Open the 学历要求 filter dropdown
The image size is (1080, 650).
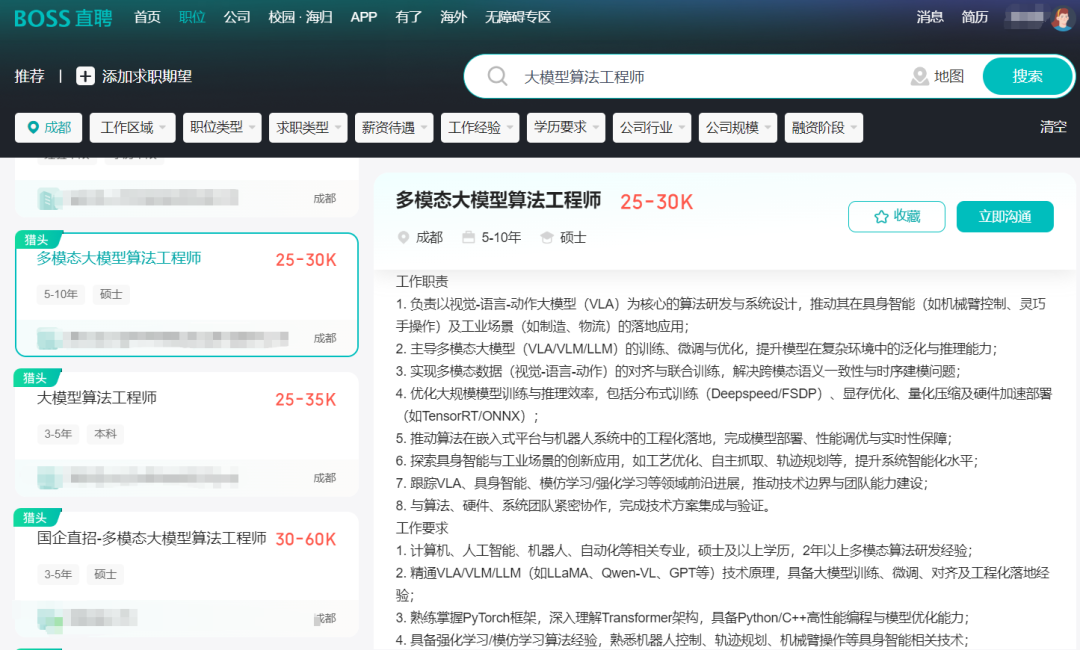(566, 127)
